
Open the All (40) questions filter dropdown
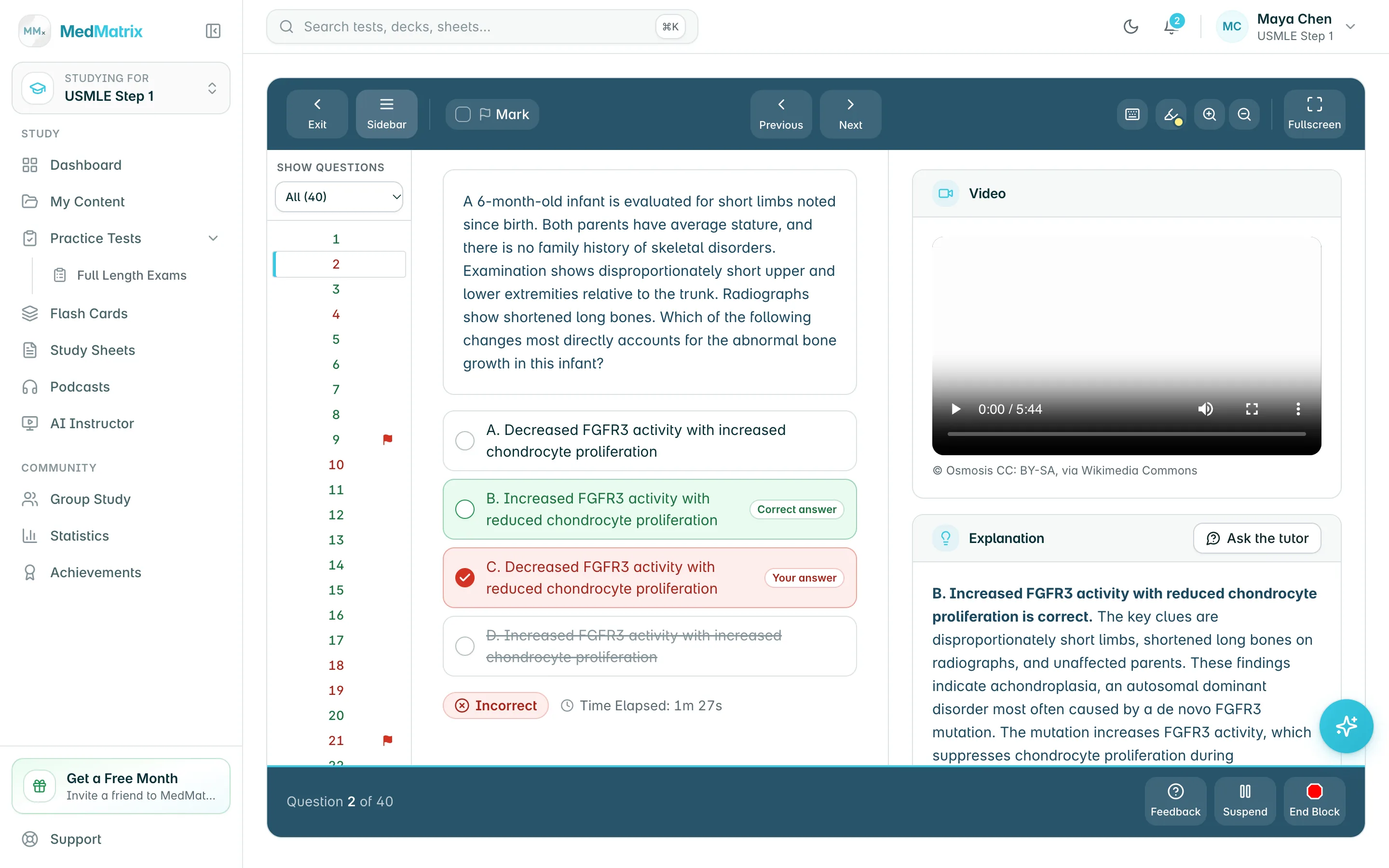(339, 197)
